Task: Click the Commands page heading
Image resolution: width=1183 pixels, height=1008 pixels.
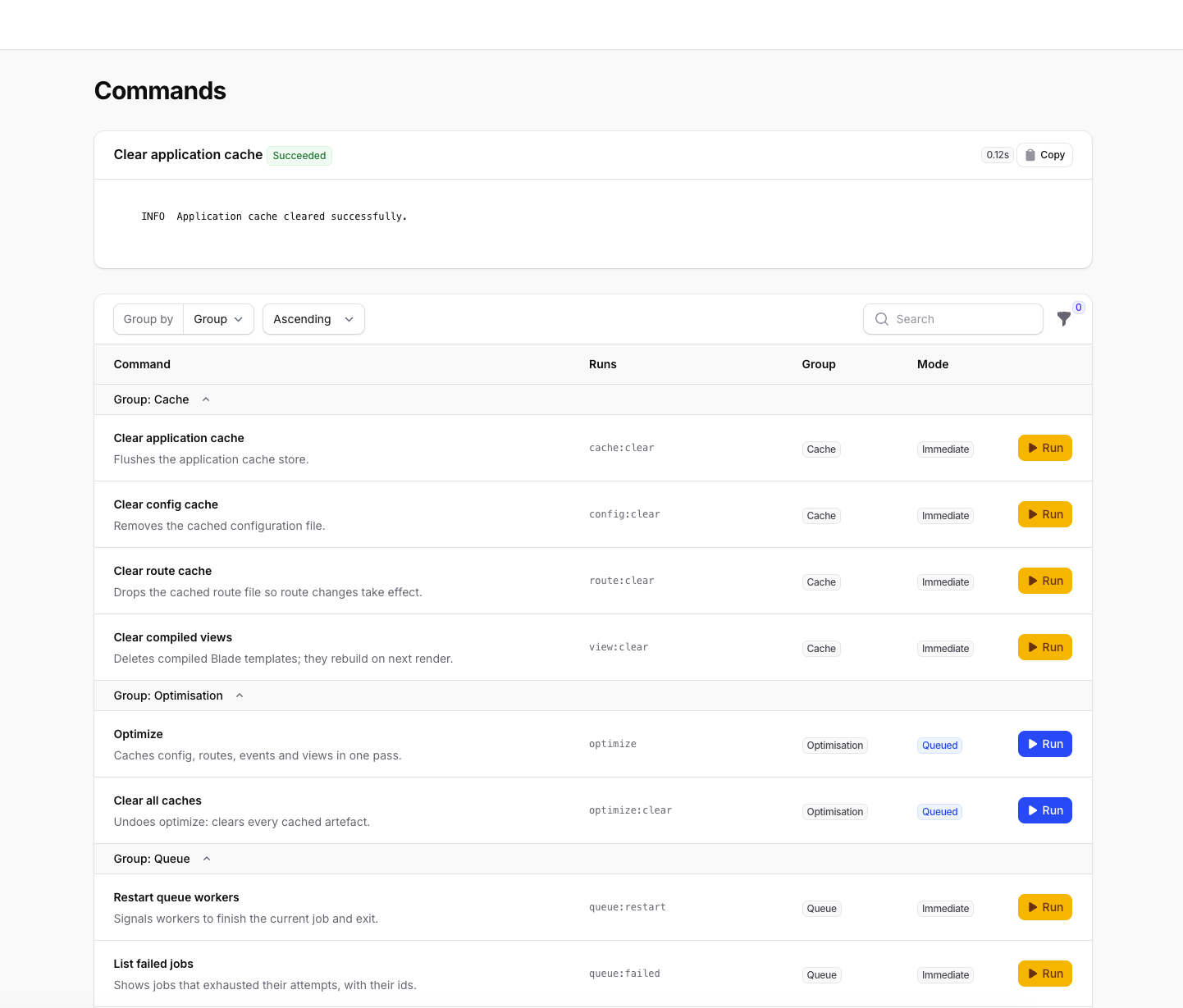Action: tap(160, 91)
